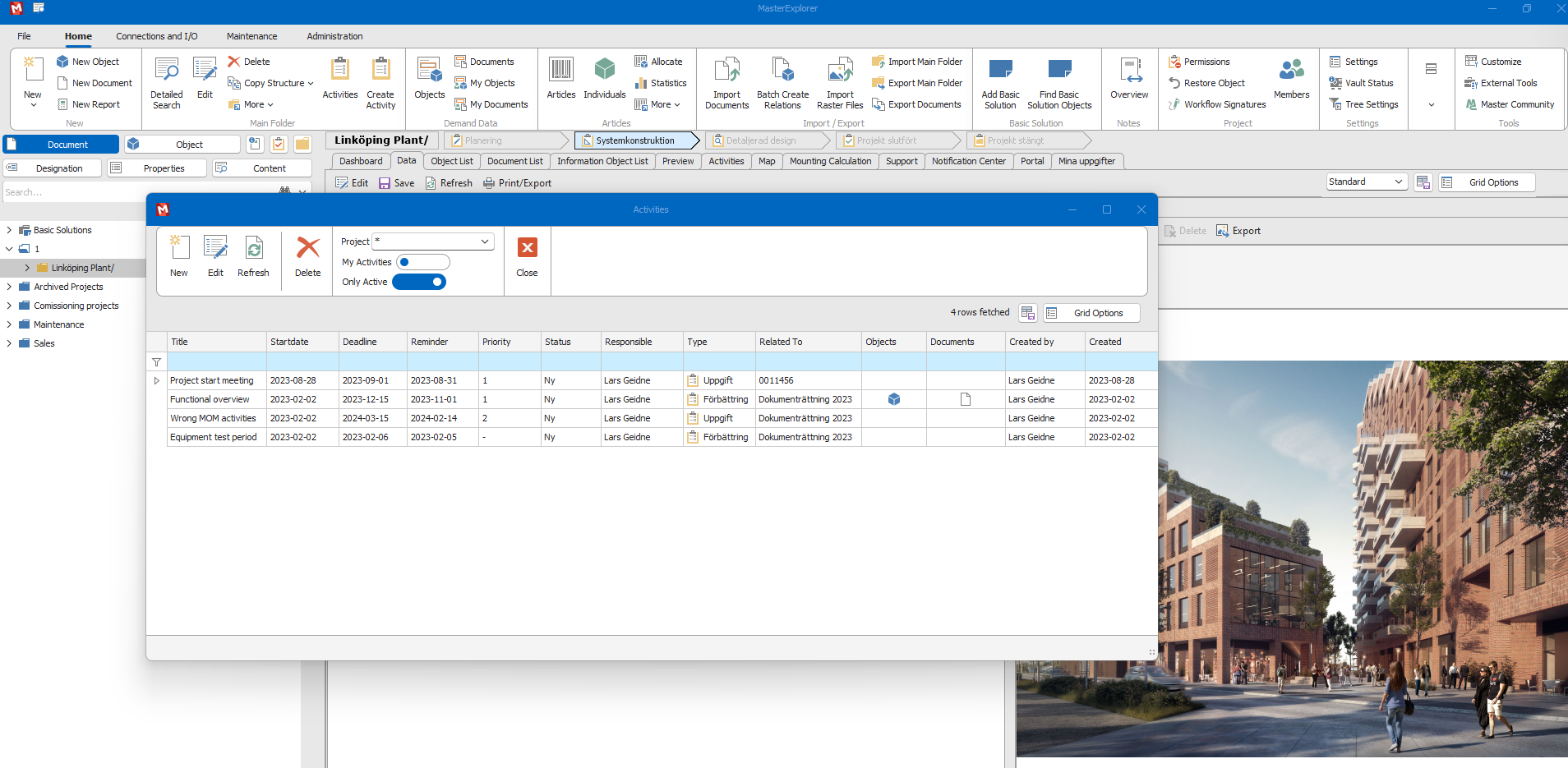
Task: Click Print/Export in the Data toolbar
Action: tap(517, 183)
